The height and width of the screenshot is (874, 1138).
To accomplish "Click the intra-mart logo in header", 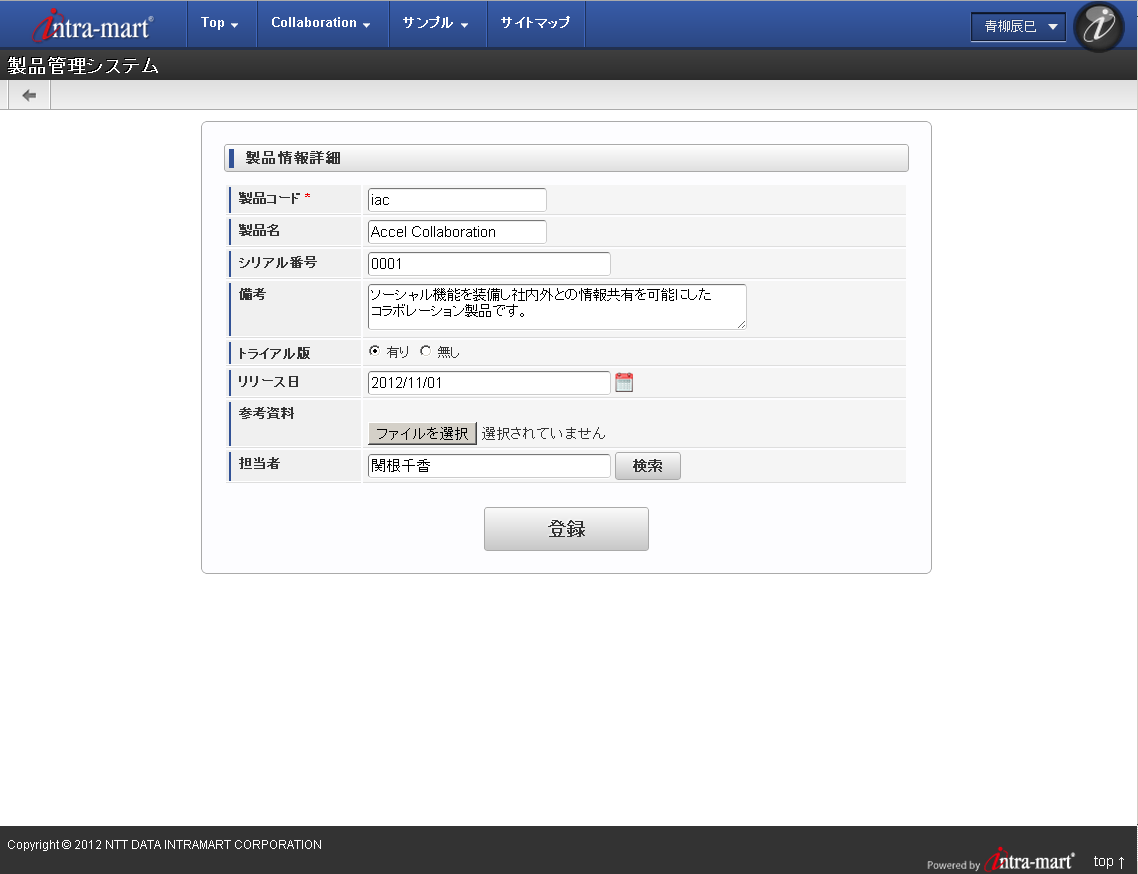I will tap(92, 25).
